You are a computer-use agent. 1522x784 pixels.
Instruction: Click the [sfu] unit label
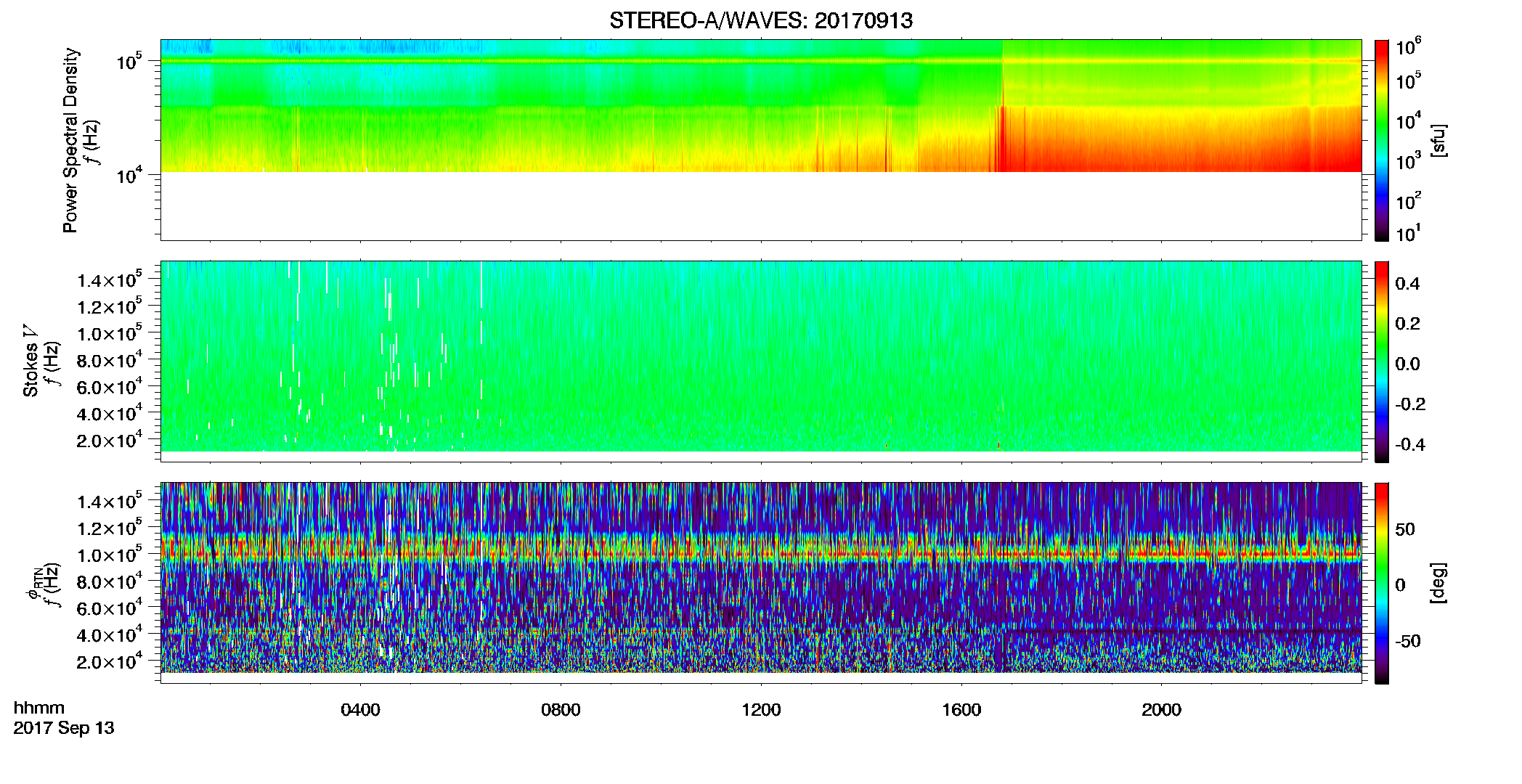[1439, 140]
